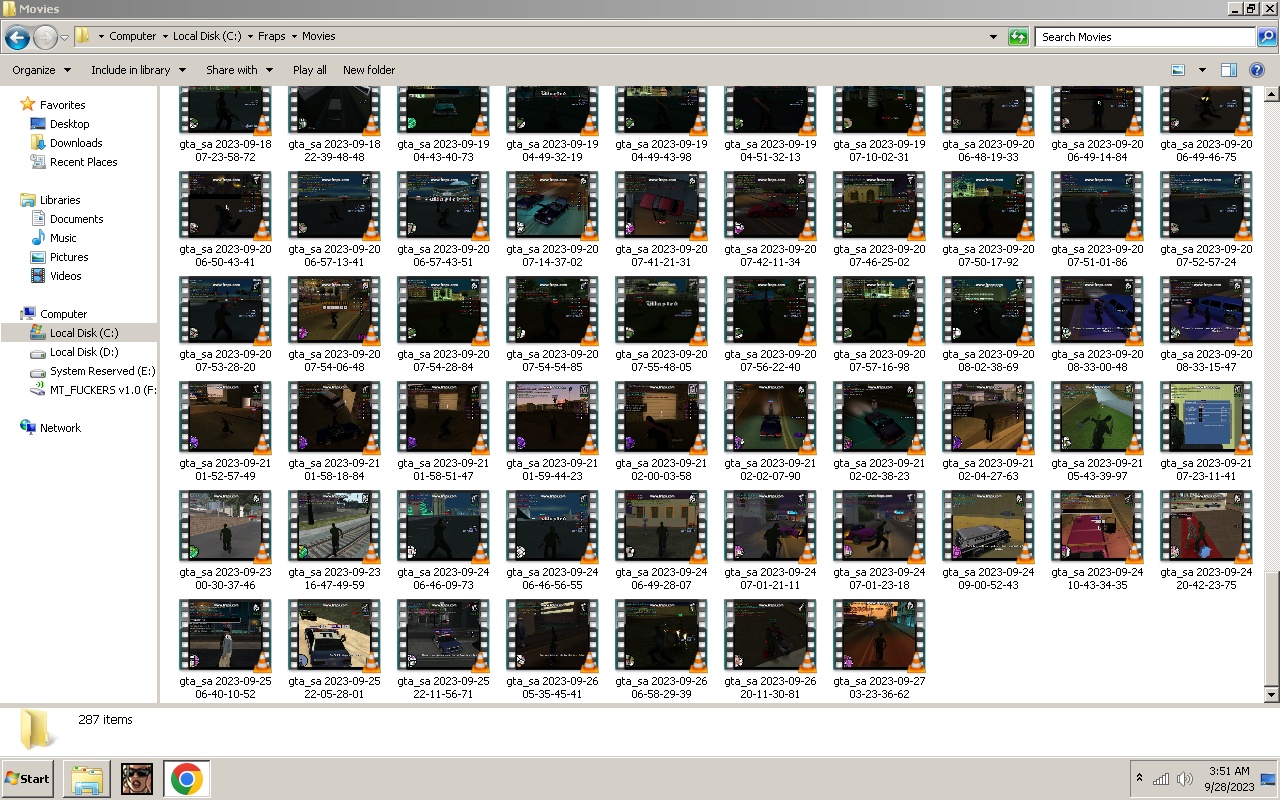The height and width of the screenshot is (800, 1280).
Task: Select video gta_sa 2023-09-20 08-33-15-47
Action: (1206, 324)
